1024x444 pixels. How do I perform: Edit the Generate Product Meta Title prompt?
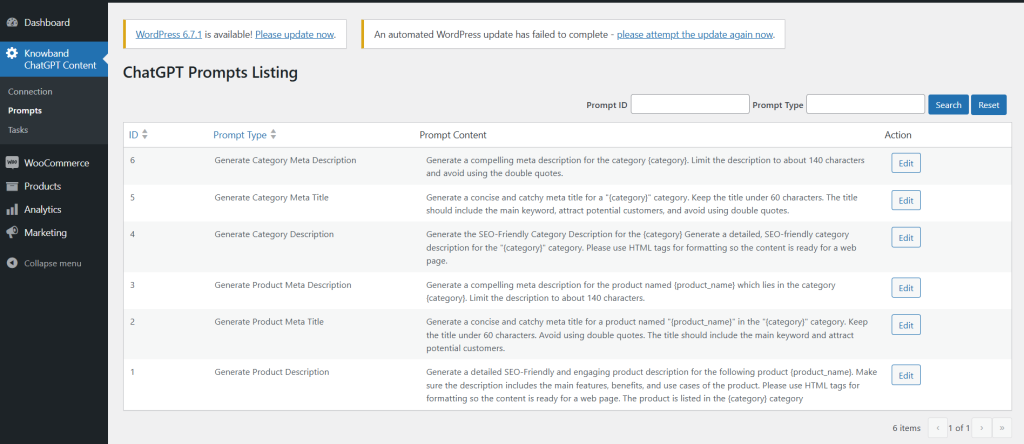point(906,325)
